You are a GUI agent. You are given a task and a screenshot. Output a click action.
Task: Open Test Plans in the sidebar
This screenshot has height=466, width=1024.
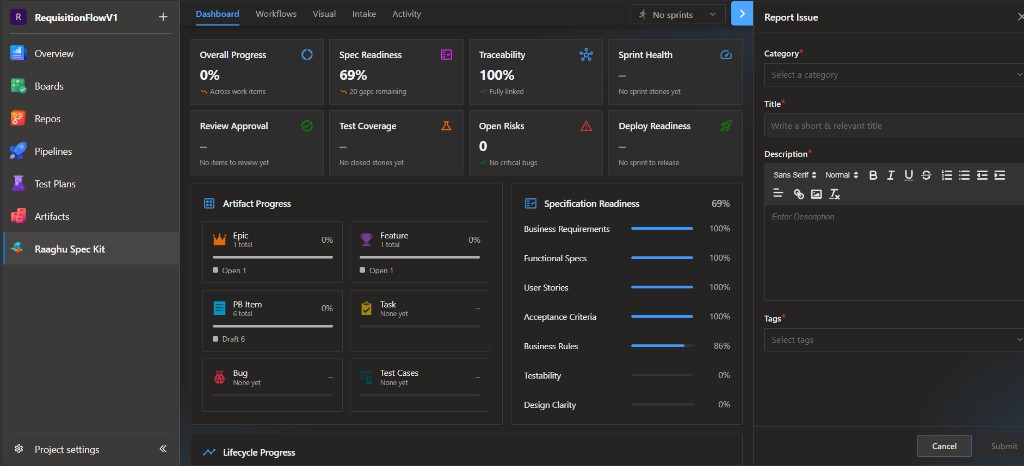89,184
